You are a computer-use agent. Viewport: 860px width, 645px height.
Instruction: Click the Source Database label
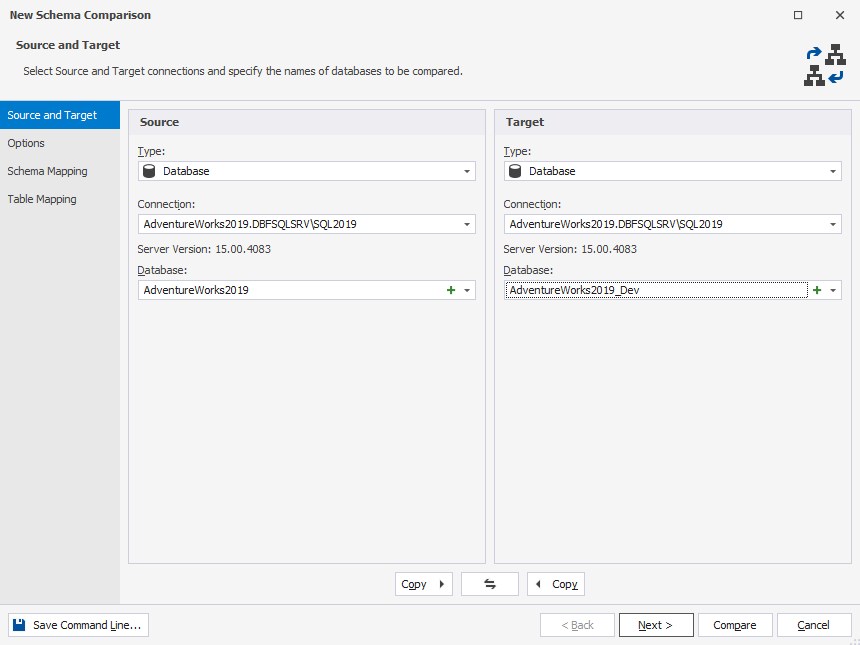pos(162,270)
